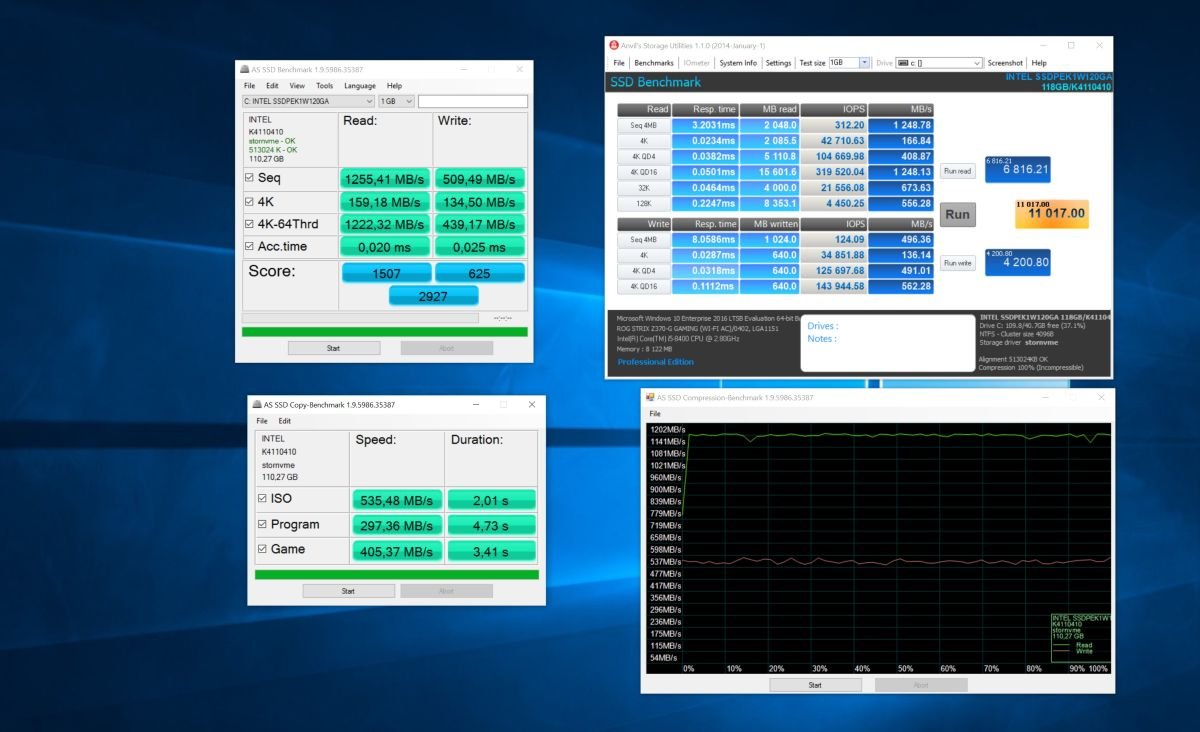Uncheck the 4K test checkbox in AS SSD
The height and width of the screenshot is (732, 1200).
point(249,201)
